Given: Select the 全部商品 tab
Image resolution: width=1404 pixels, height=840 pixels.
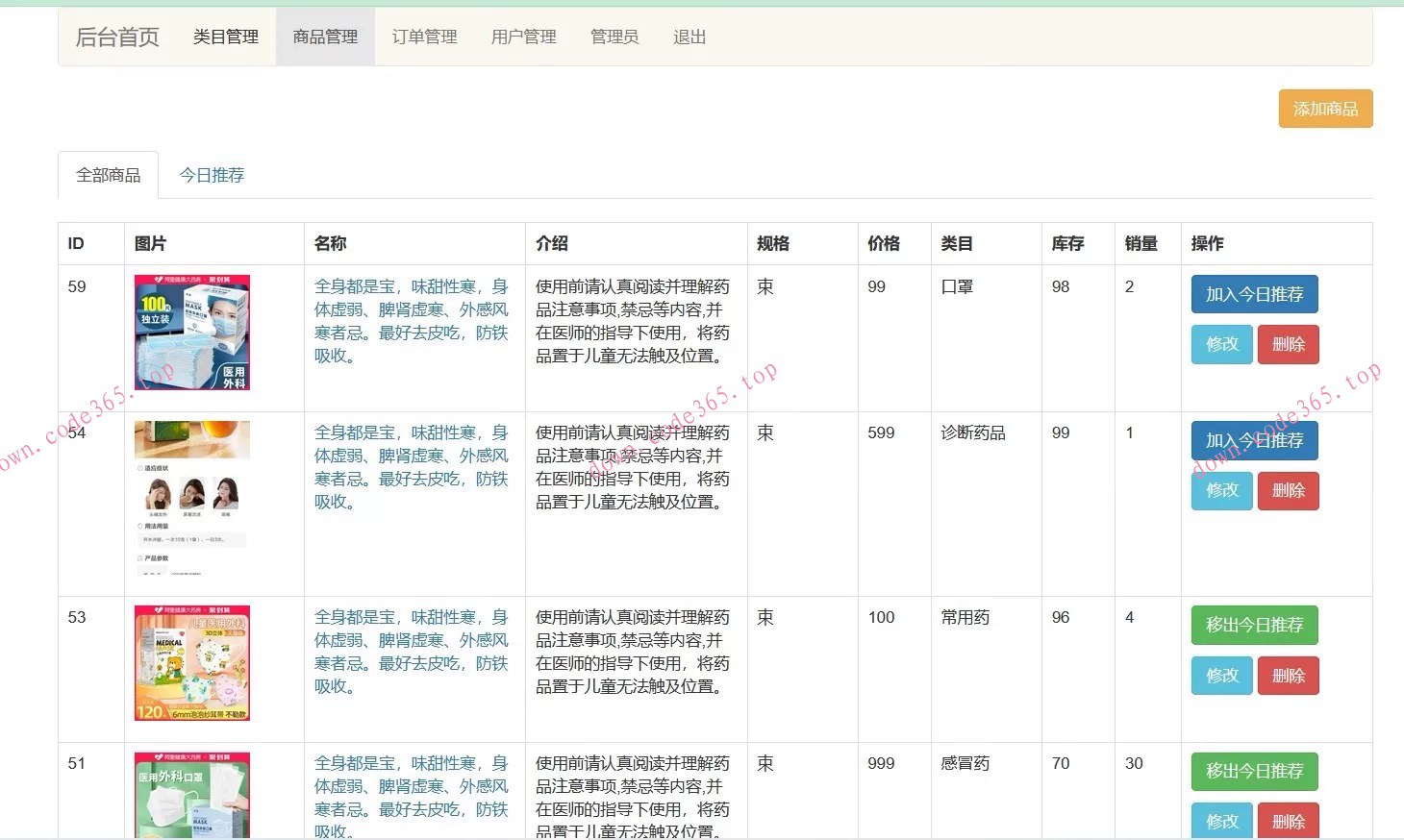Looking at the screenshot, I should [108, 175].
